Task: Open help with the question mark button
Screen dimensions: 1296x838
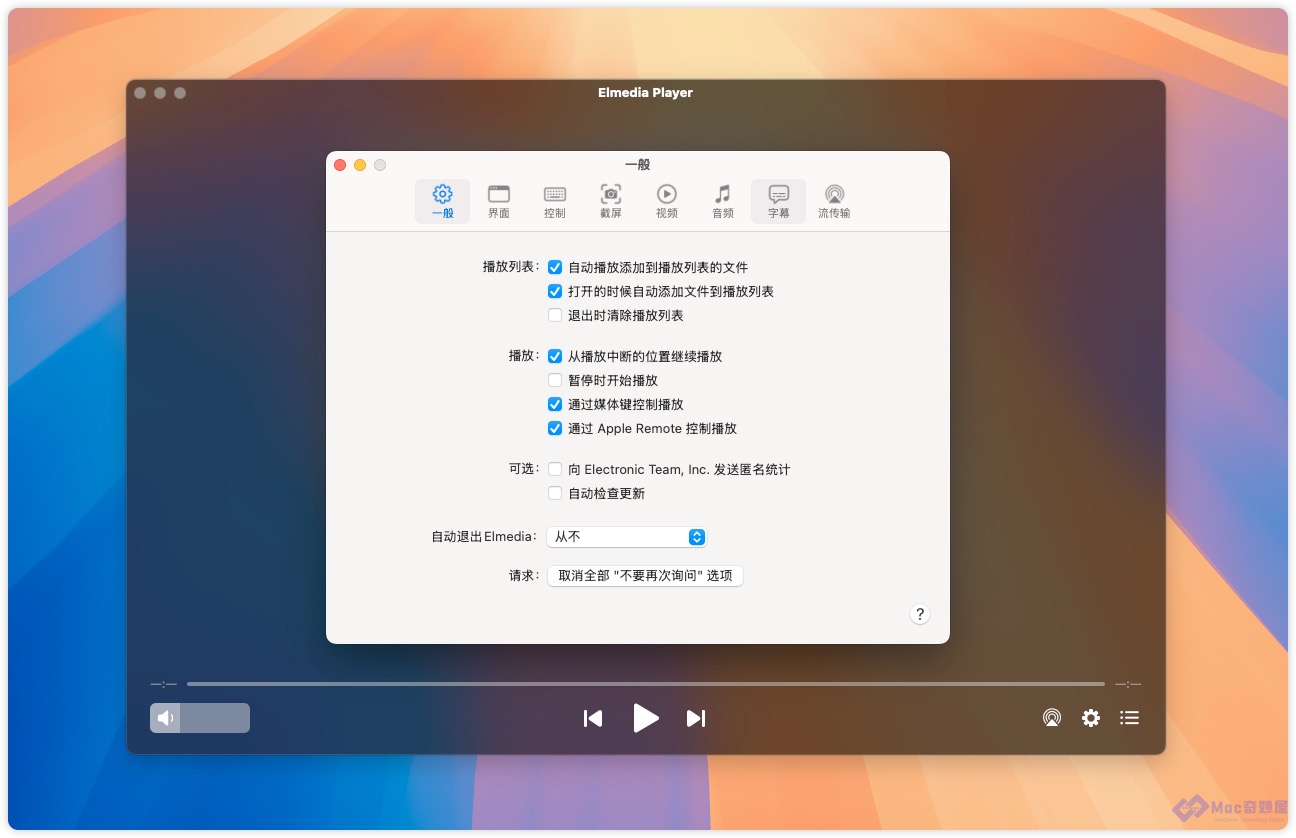Action: pos(920,614)
